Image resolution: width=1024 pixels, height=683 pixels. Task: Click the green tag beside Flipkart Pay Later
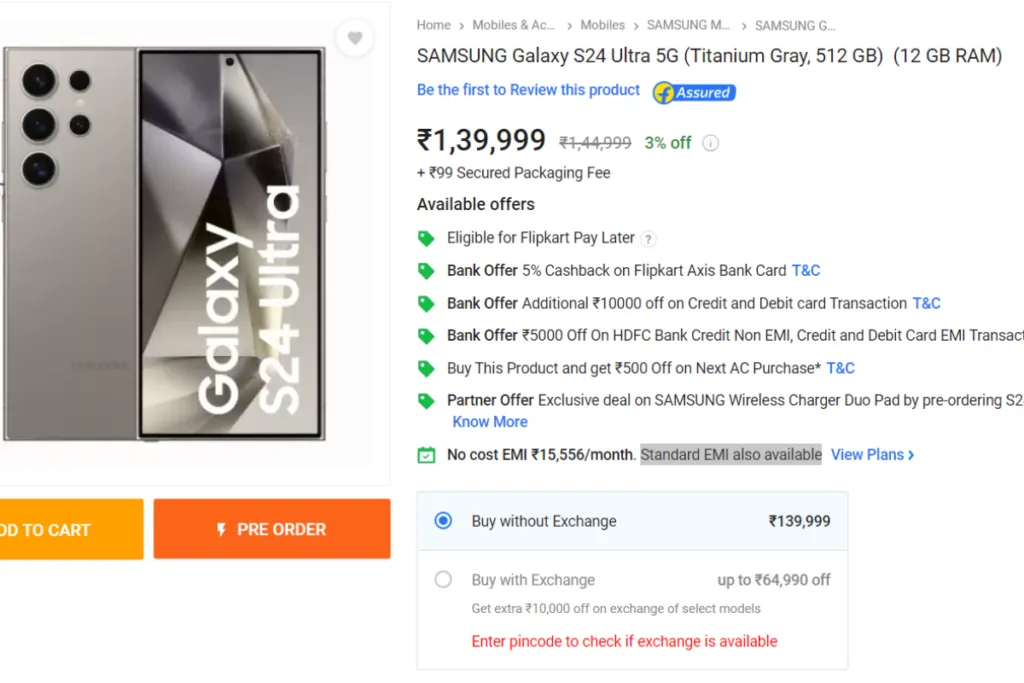click(426, 238)
